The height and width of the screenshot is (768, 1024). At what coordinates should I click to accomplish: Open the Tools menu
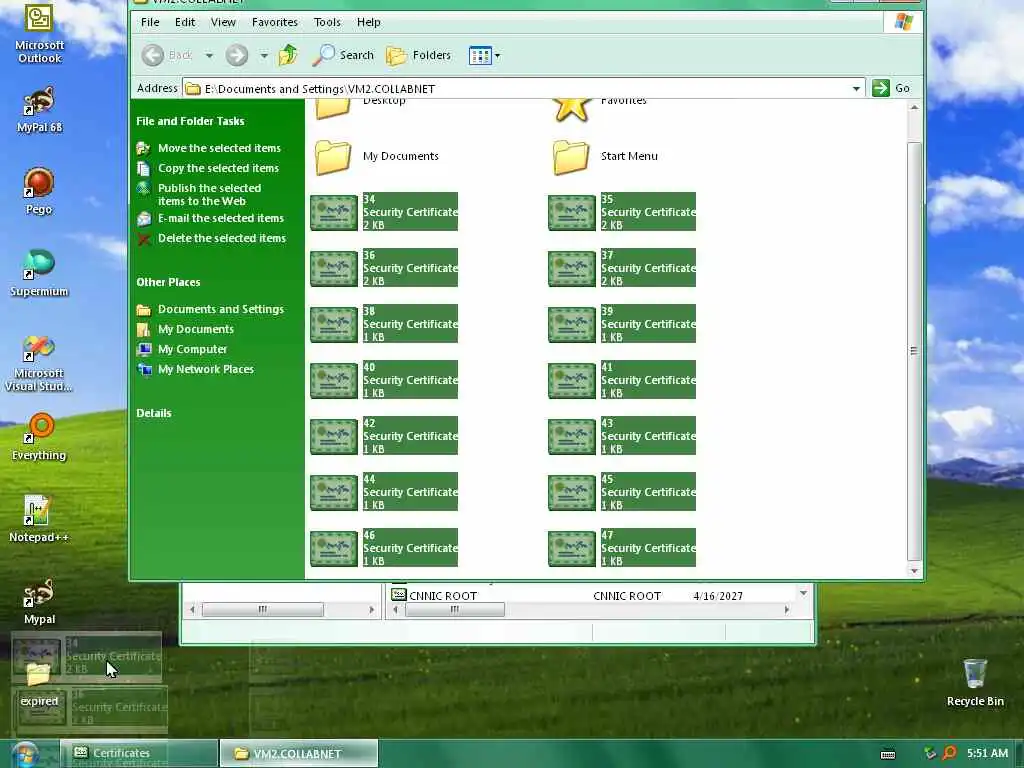327,22
